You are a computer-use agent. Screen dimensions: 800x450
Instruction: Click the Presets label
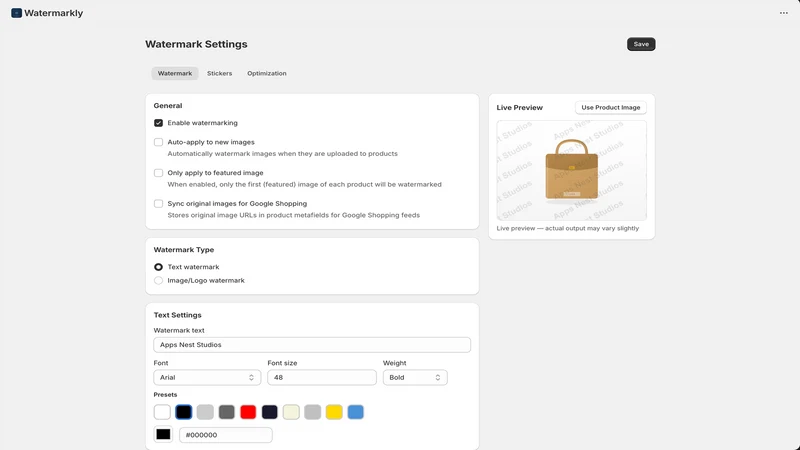165,395
